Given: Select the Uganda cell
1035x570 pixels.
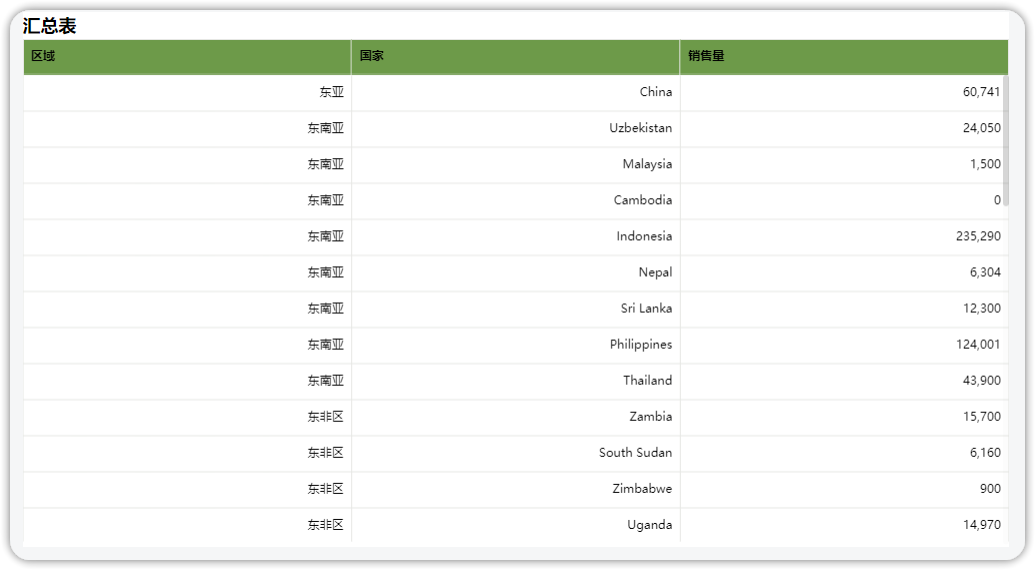Looking at the screenshot, I should coord(516,525).
